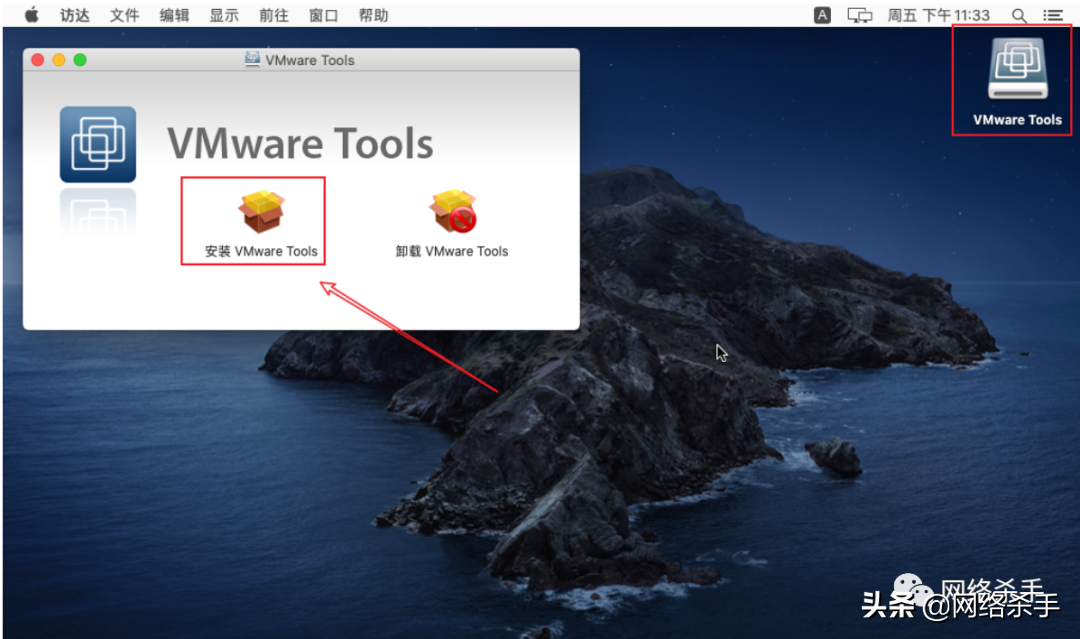Maximize the VMware Tools window with green button

click(80, 60)
